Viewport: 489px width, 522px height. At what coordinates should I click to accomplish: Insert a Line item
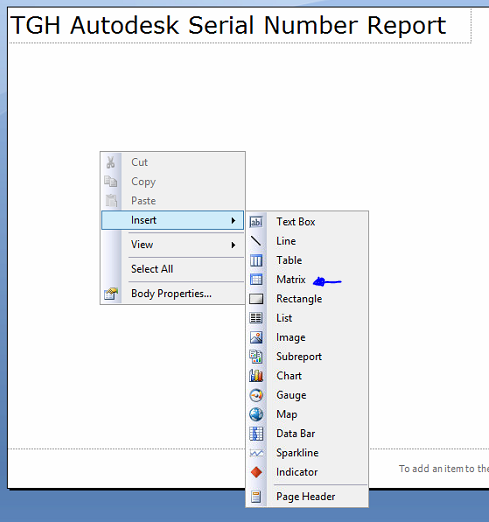tap(307, 241)
